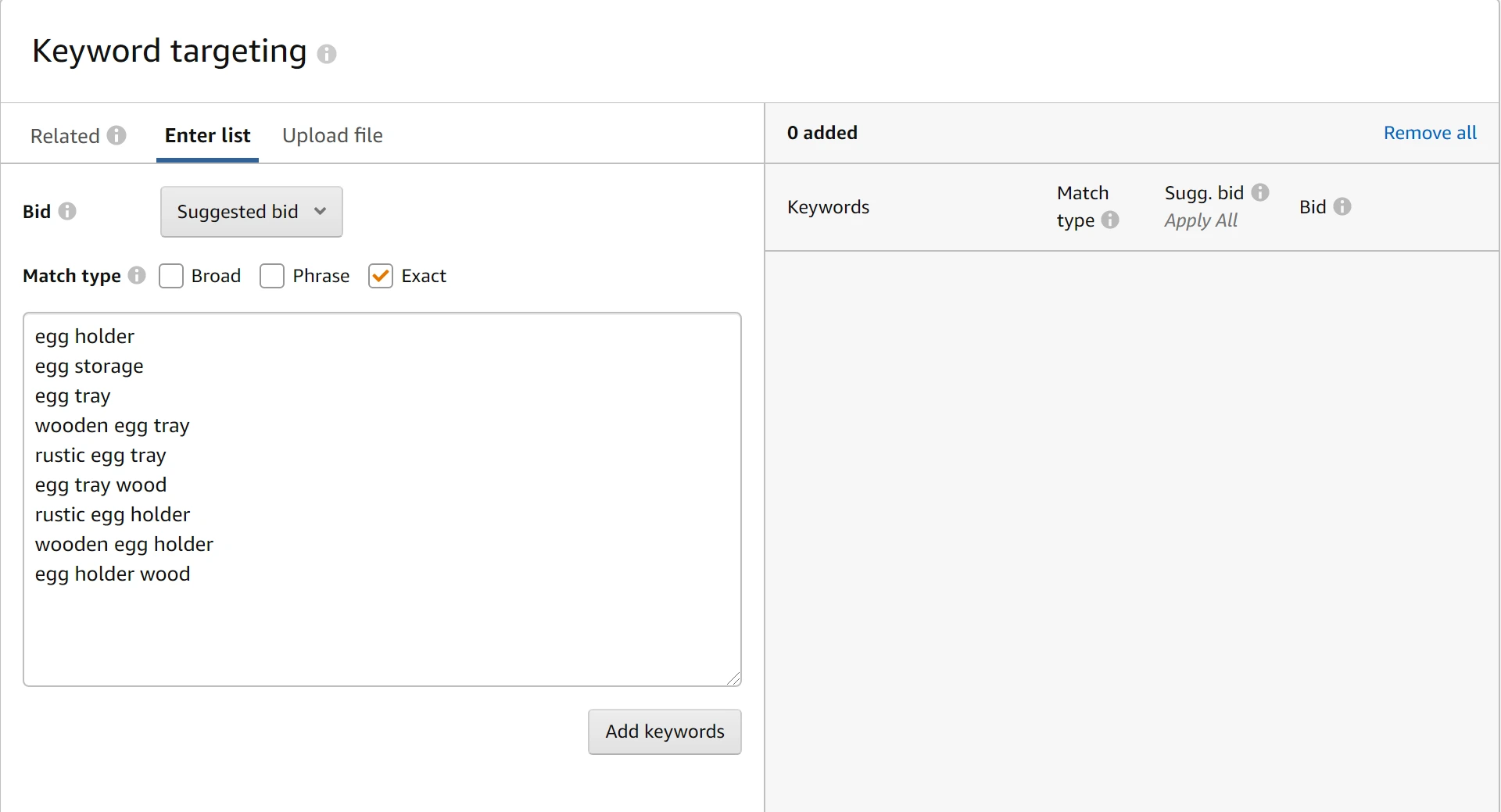Click info icon beside Keyword targeting heading
1501x812 pixels.
pos(327,54)
